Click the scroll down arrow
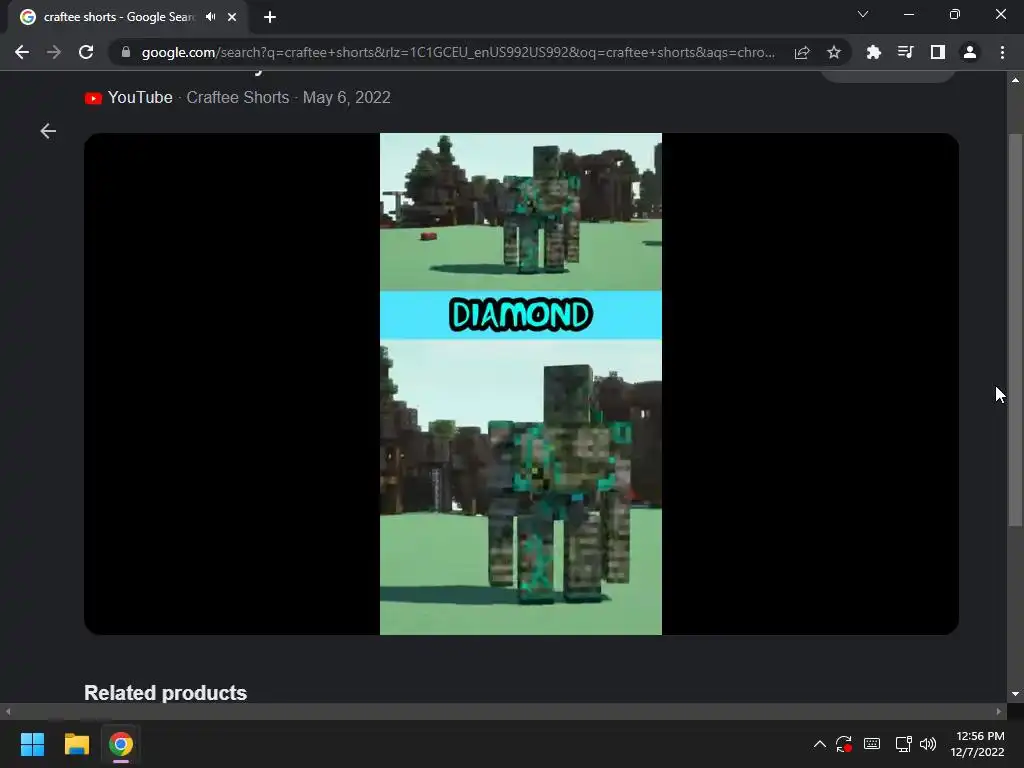This screenshot has width=1024, height=768. point(1015,694)
